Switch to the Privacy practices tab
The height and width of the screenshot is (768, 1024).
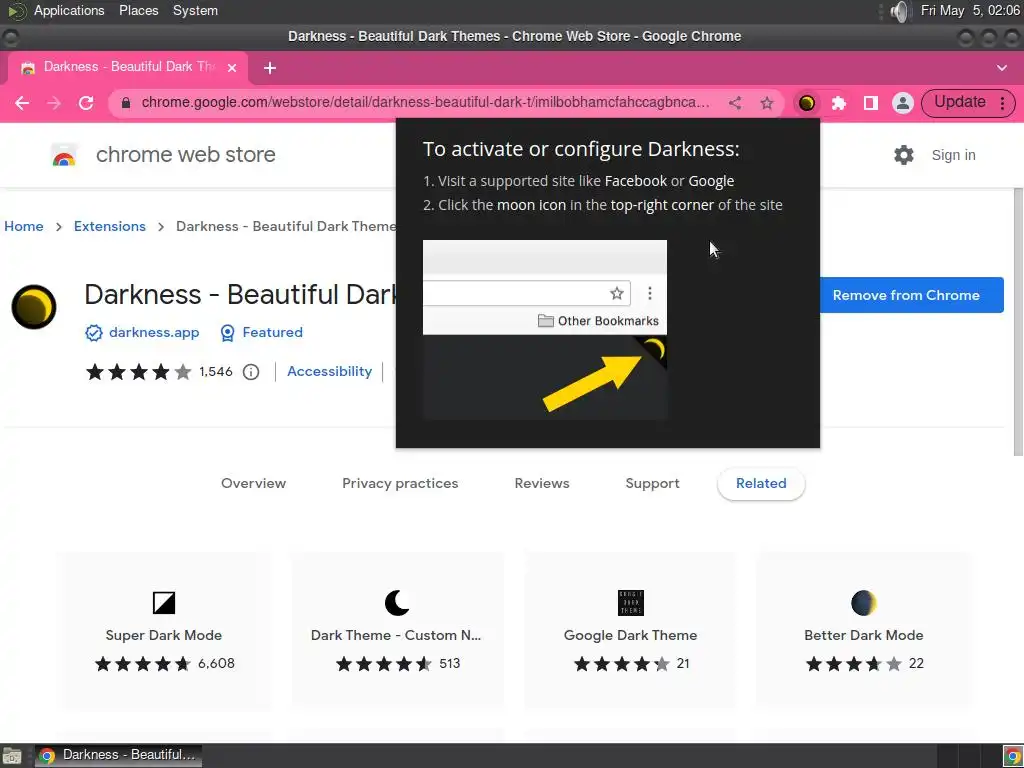click(x=400, y=484)
